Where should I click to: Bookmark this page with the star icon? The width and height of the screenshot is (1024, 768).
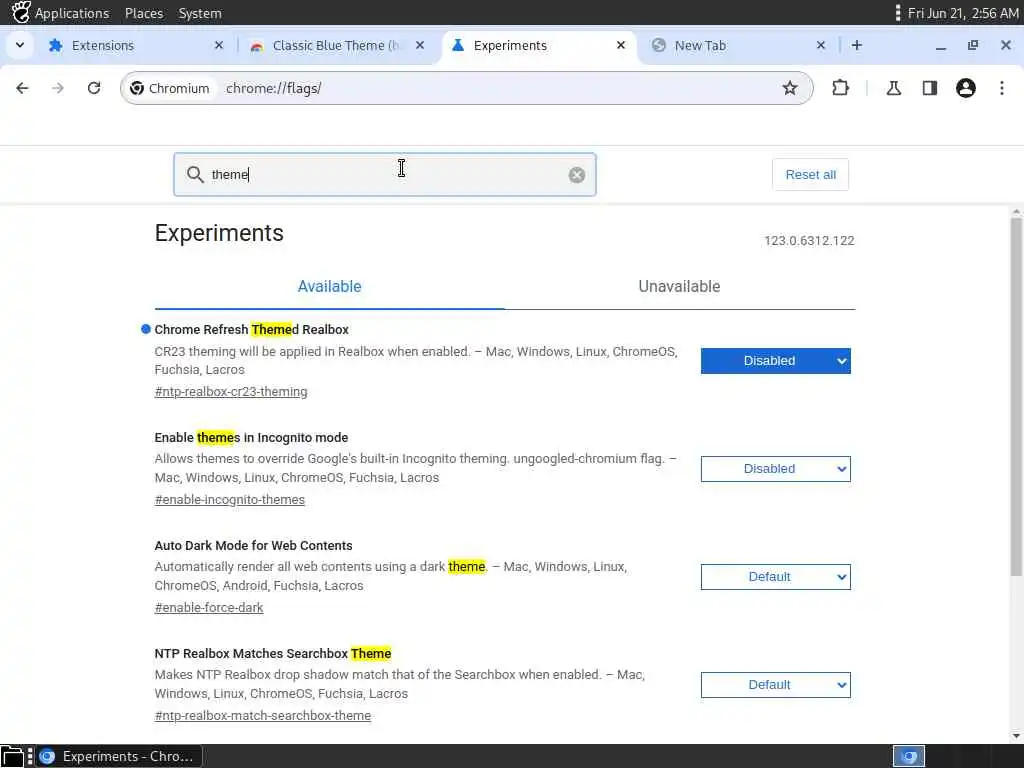tap(790, 88)
